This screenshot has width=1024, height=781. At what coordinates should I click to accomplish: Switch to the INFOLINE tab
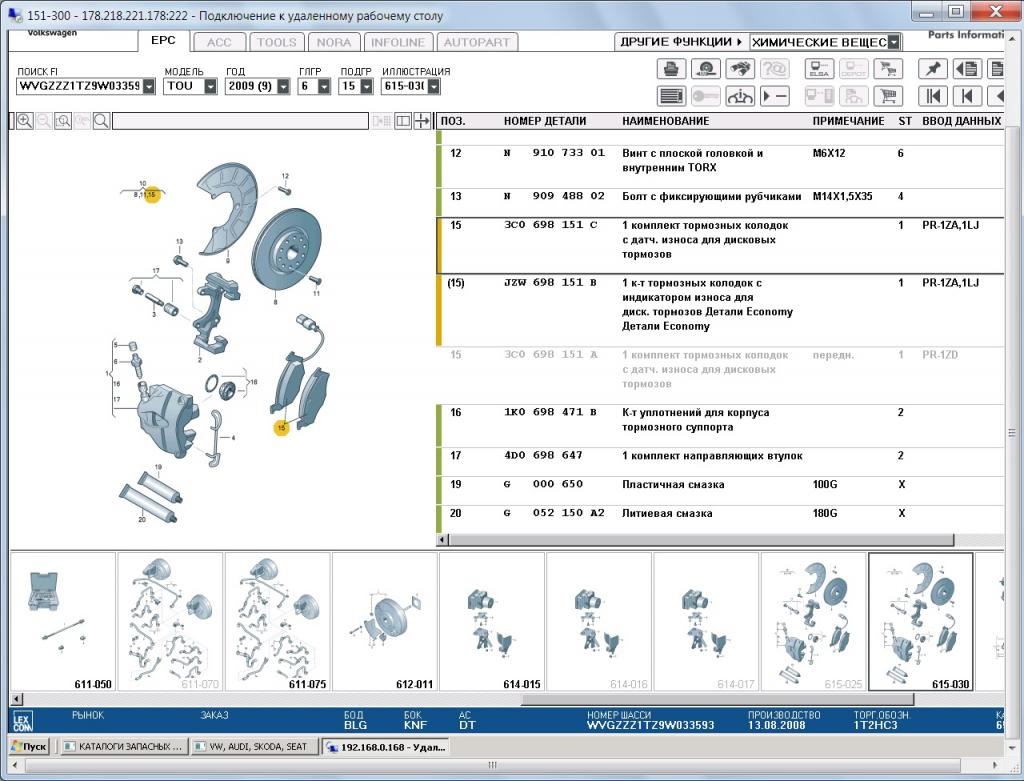tap(398, 42)
